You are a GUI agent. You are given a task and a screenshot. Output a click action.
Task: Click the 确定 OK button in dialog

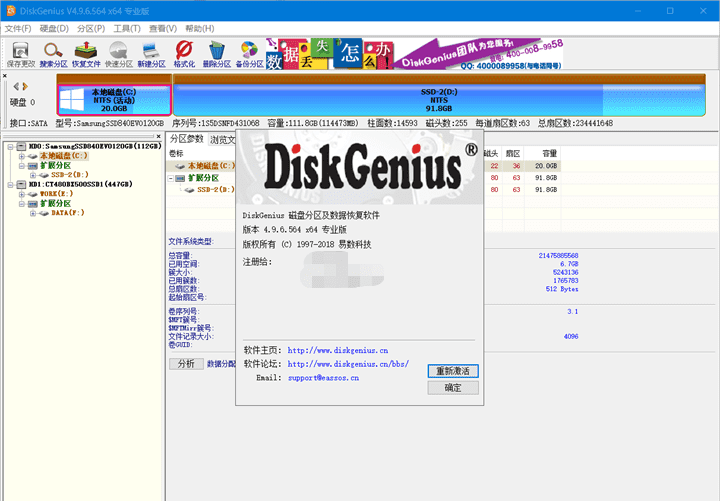[453, 388]
